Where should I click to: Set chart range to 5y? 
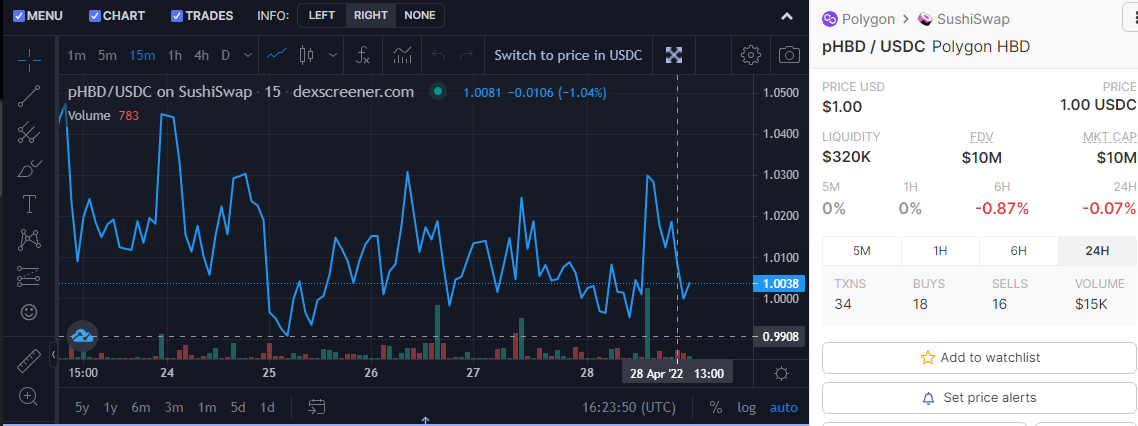pos(82,407)
